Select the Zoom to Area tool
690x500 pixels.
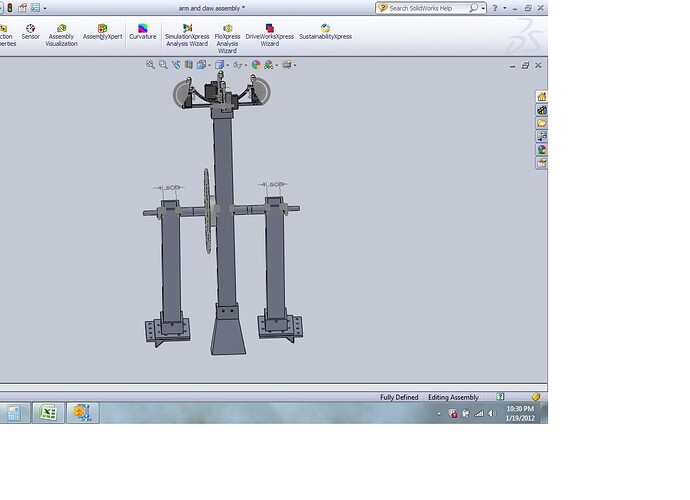[163, 65]
